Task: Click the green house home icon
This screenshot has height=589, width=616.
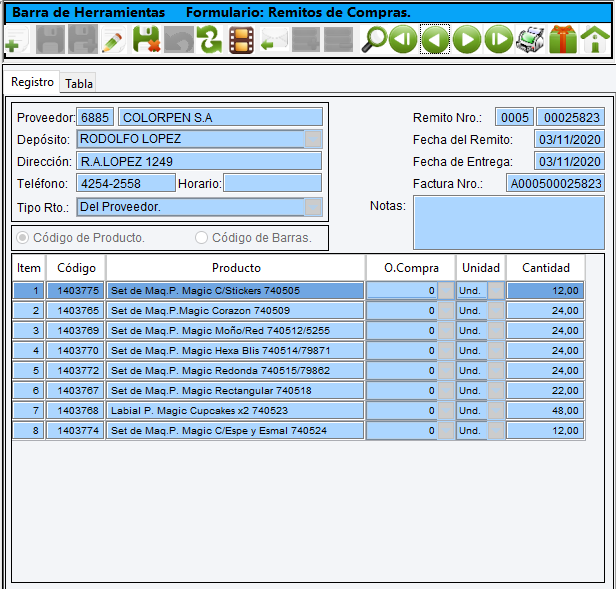Action: [595, 41]
